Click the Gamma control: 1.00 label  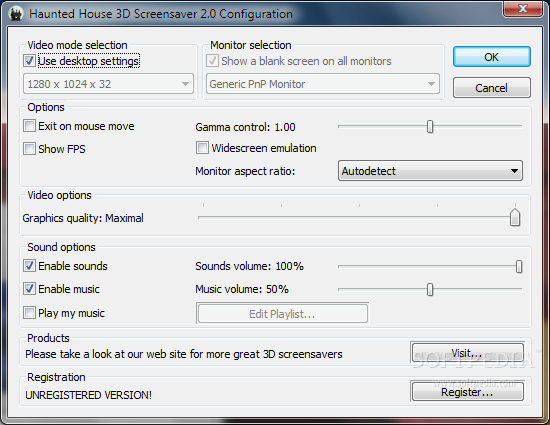(245, 127)
